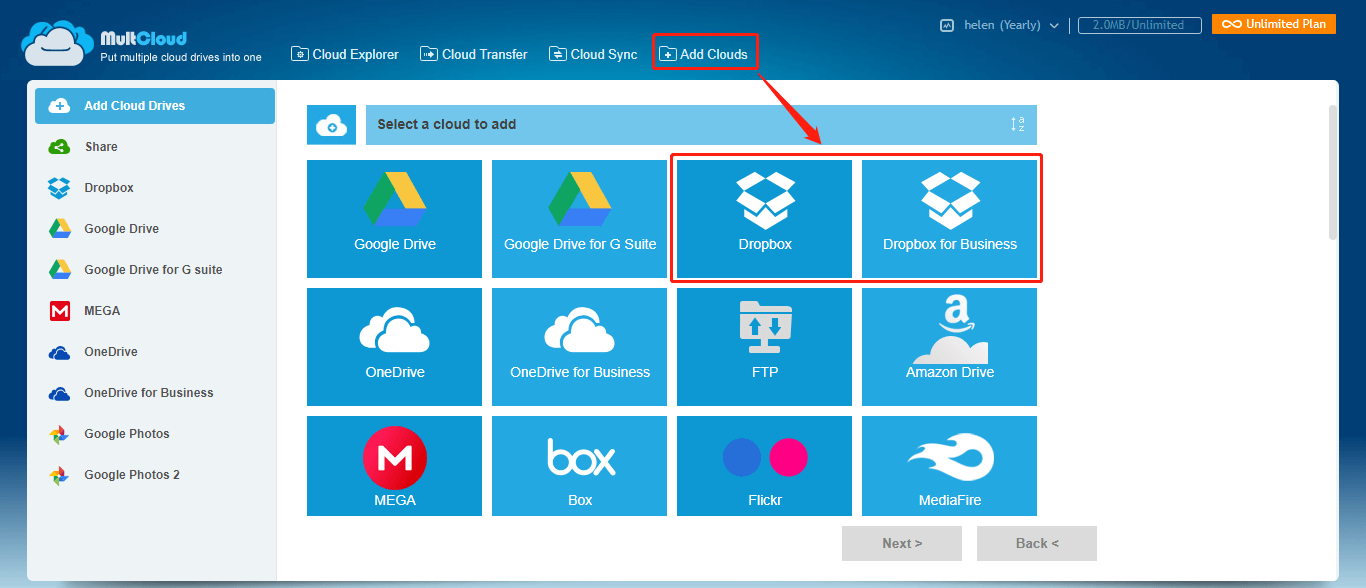The image size is (1366, 588).
Task: Click the A-Z sort icon
Action: click(x=1017, y=125)
